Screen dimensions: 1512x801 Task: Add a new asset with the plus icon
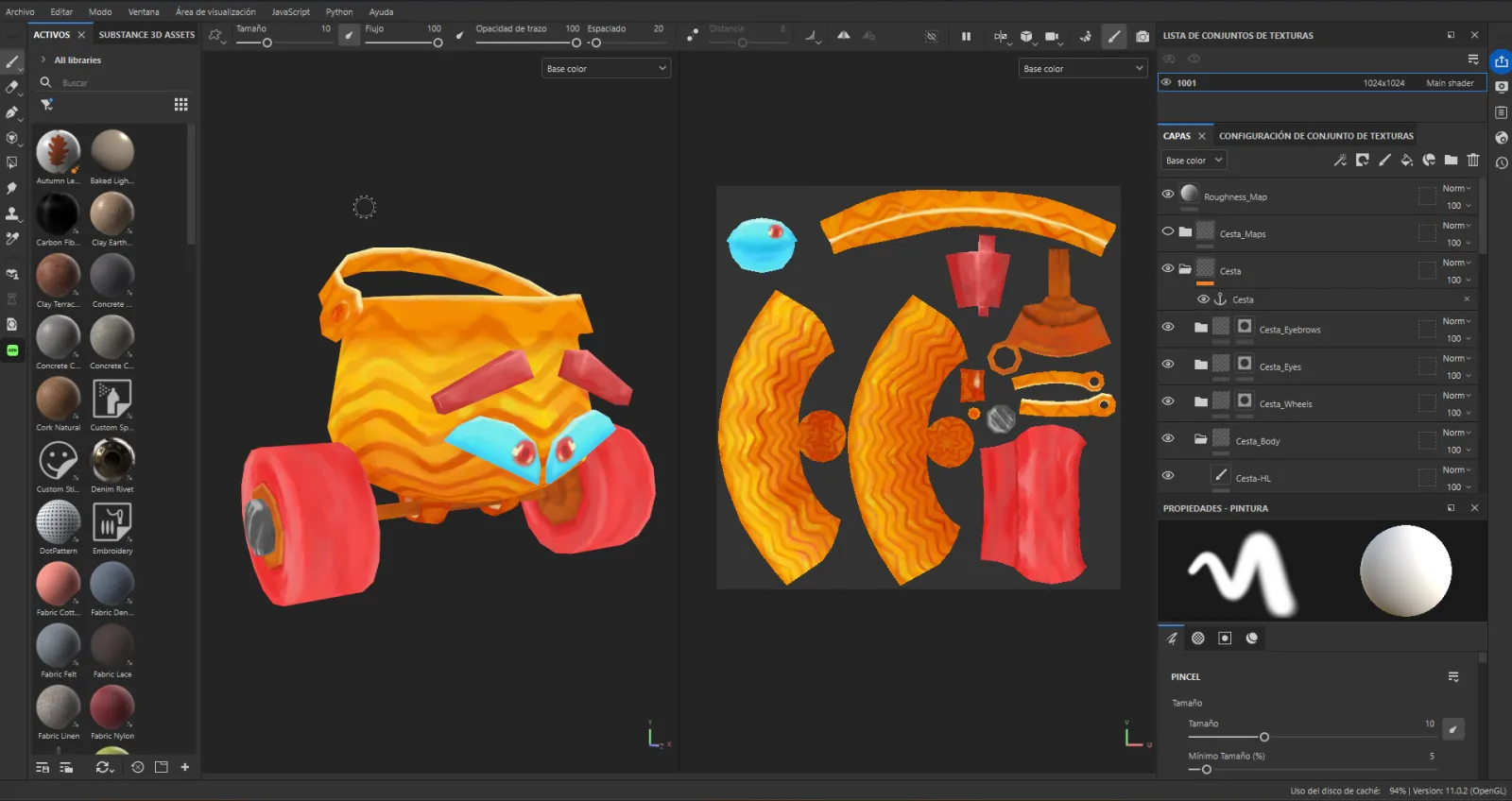point(185,767)
